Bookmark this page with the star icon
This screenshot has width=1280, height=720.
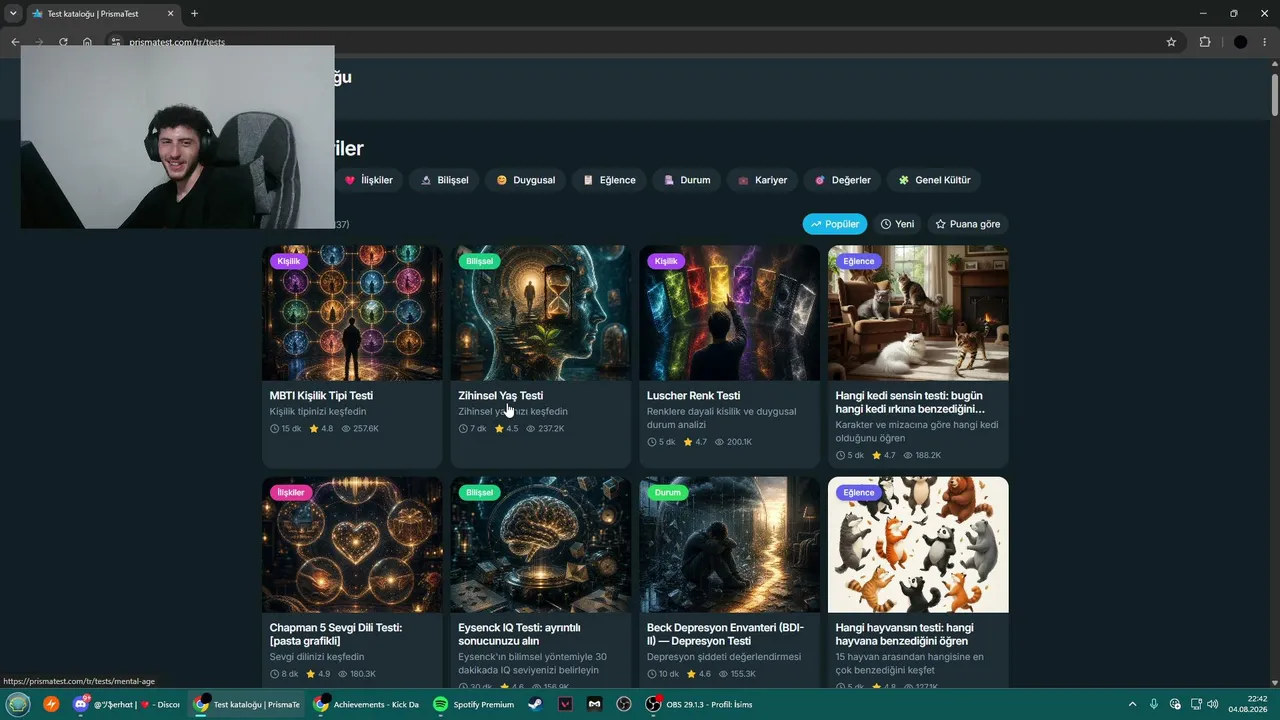click(1171, 42)
